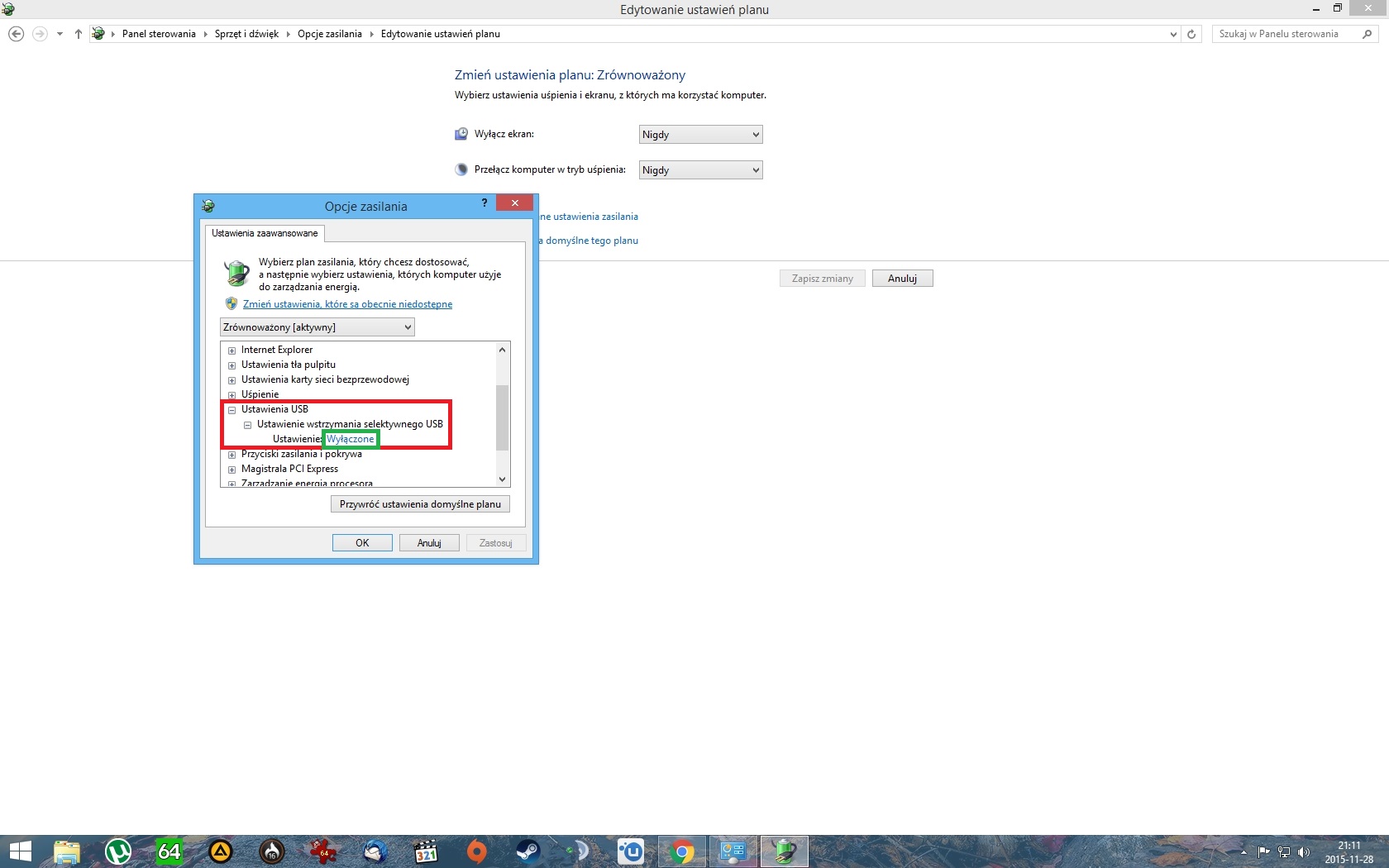Expand the 'Internet Explorer' tree node
The width and height of the screenshot is (1389, 868).
click(x=232, y=351)
